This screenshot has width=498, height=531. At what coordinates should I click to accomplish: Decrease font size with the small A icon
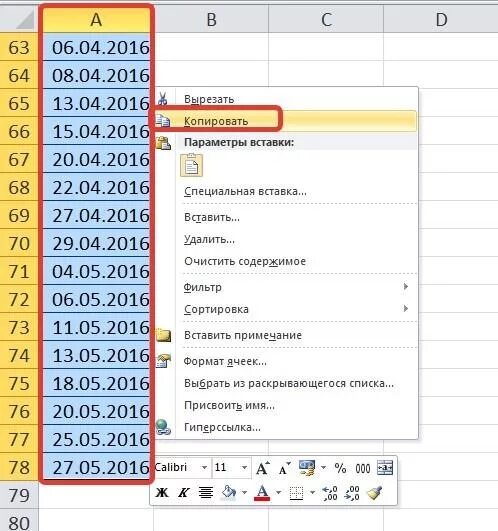click(x=284, y=468)
